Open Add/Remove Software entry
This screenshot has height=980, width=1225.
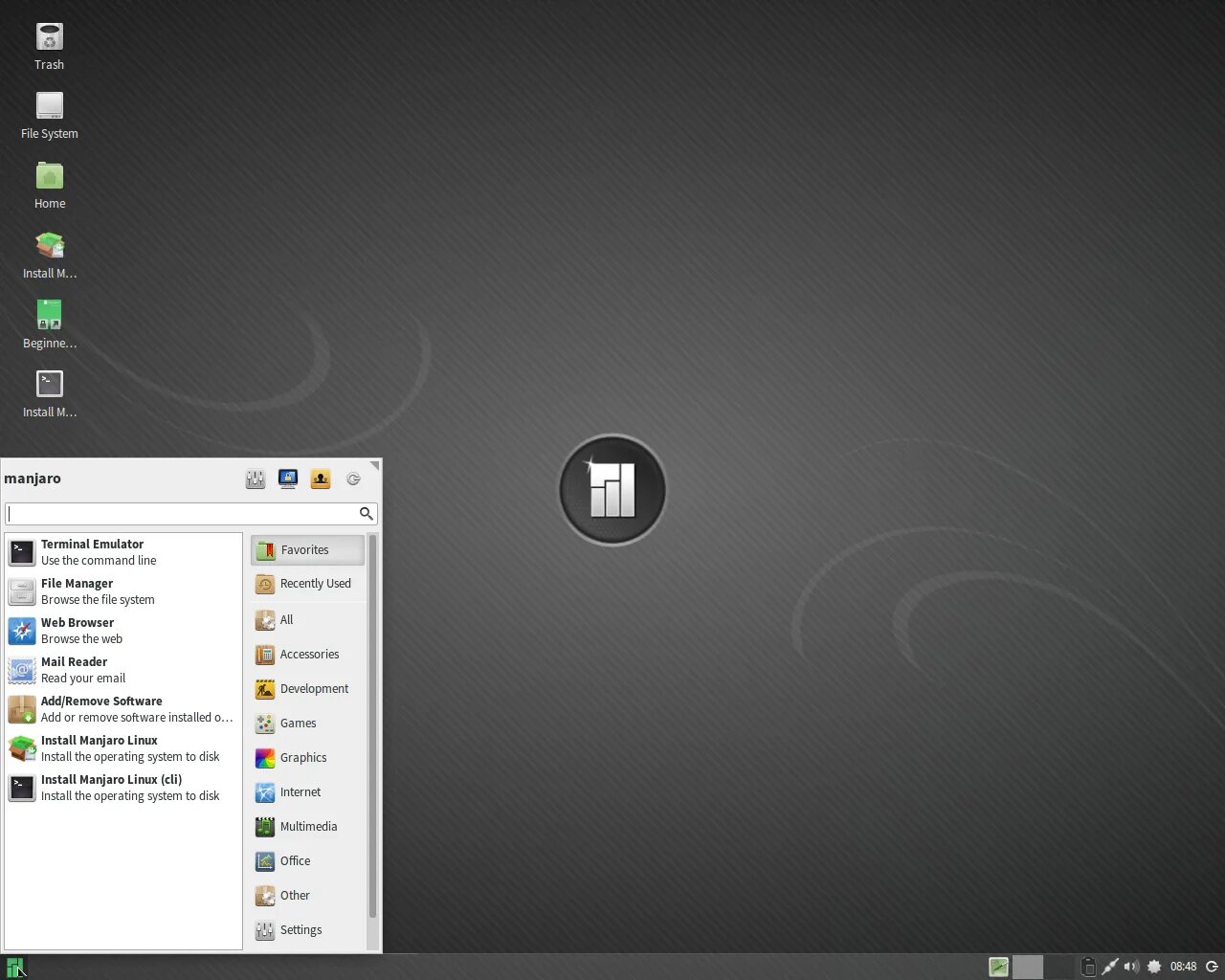pyautogui.click(x=122, y=709)
